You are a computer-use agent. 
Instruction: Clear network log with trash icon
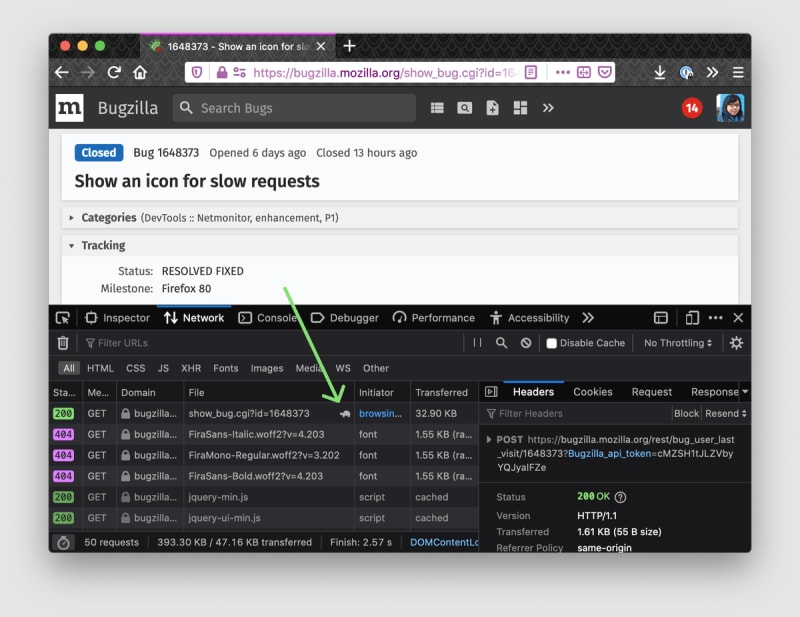pos(63,343)
